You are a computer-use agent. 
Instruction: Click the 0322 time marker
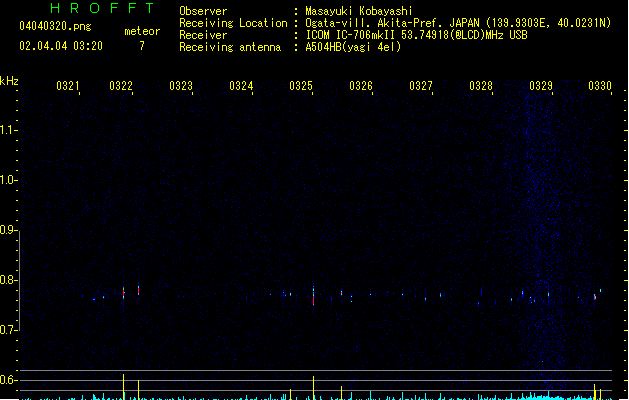coord(121,86)
